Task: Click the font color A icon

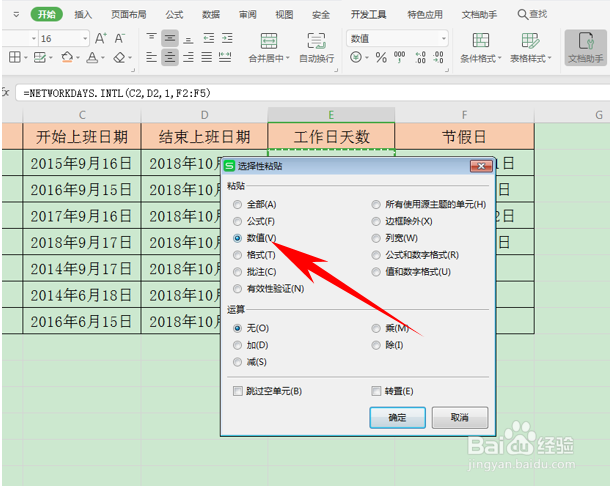Action: point(92,58)
